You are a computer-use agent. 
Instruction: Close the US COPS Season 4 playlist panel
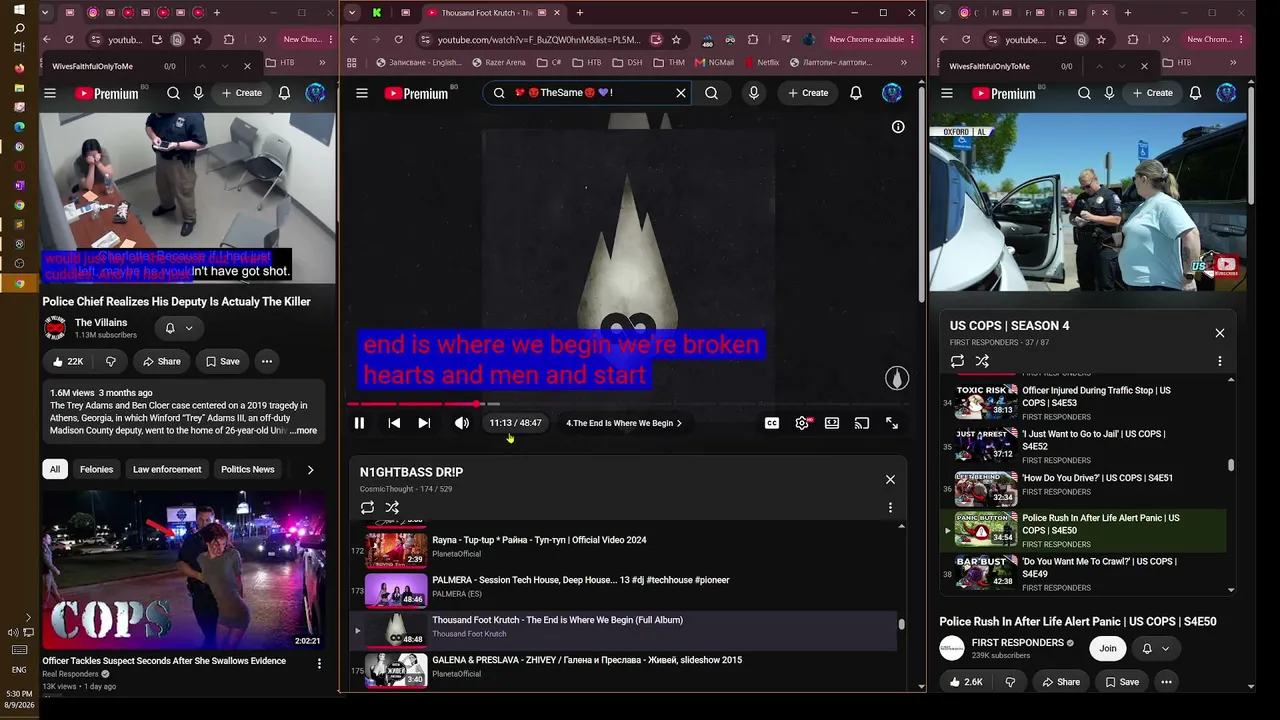[1220, 333]
